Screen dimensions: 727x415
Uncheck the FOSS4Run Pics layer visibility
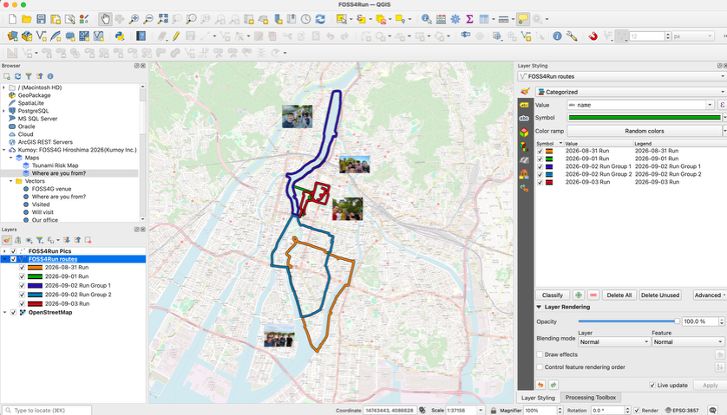tap(13, 251)
